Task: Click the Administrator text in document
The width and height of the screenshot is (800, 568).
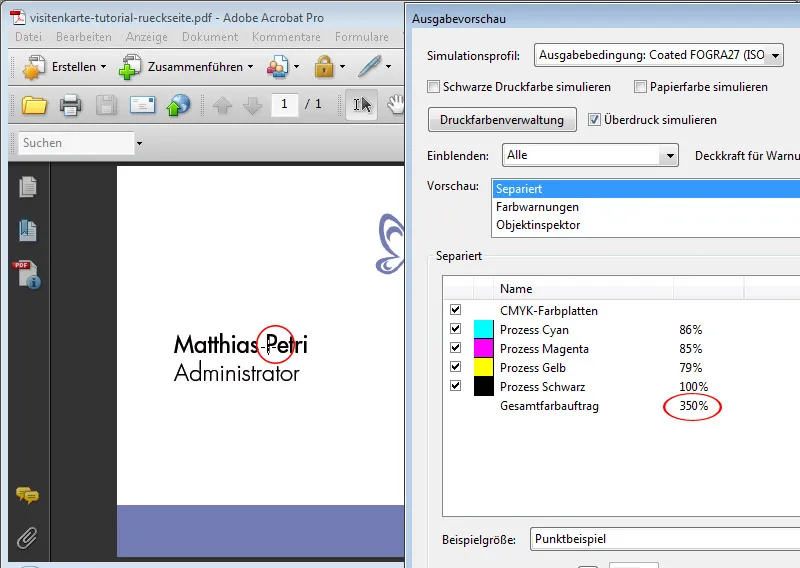Action: (237, 373)
